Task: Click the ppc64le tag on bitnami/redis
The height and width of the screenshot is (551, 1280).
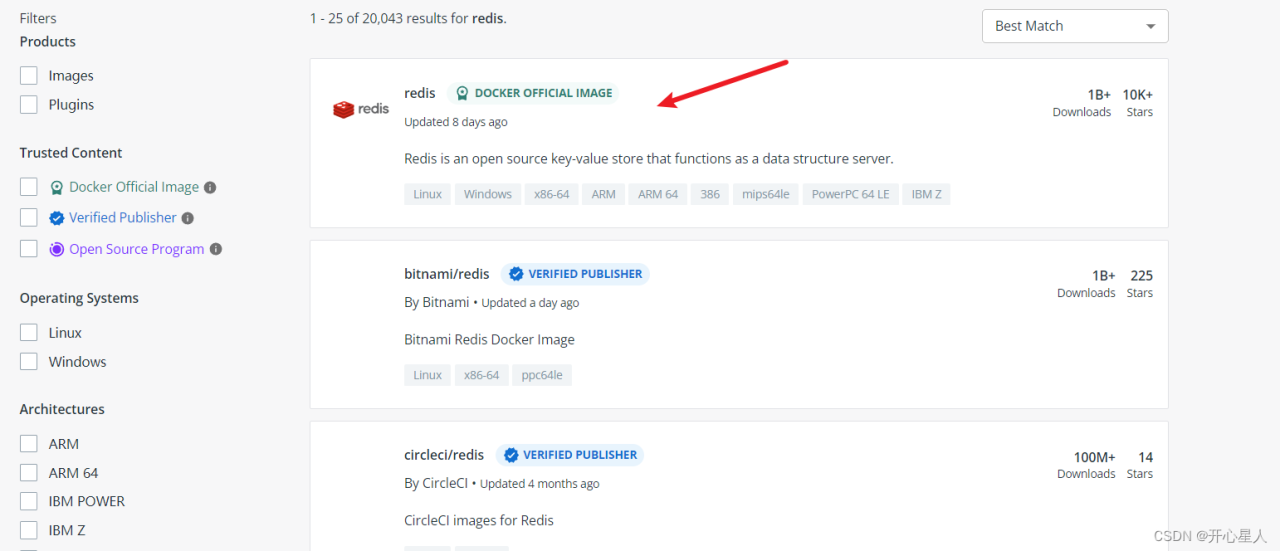Action: (x=542, y=375)
